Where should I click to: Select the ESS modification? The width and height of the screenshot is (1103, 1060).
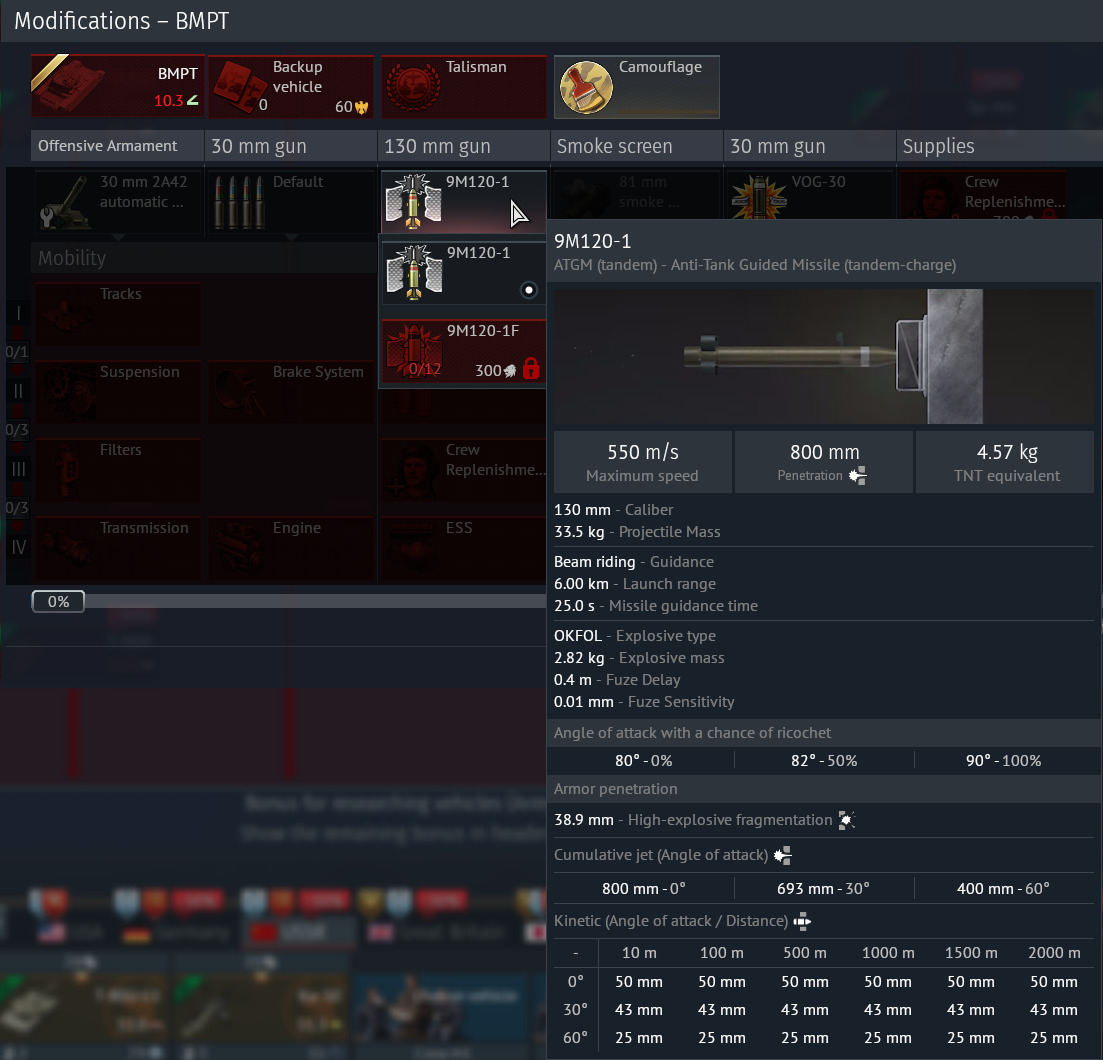tap(463, 546)
